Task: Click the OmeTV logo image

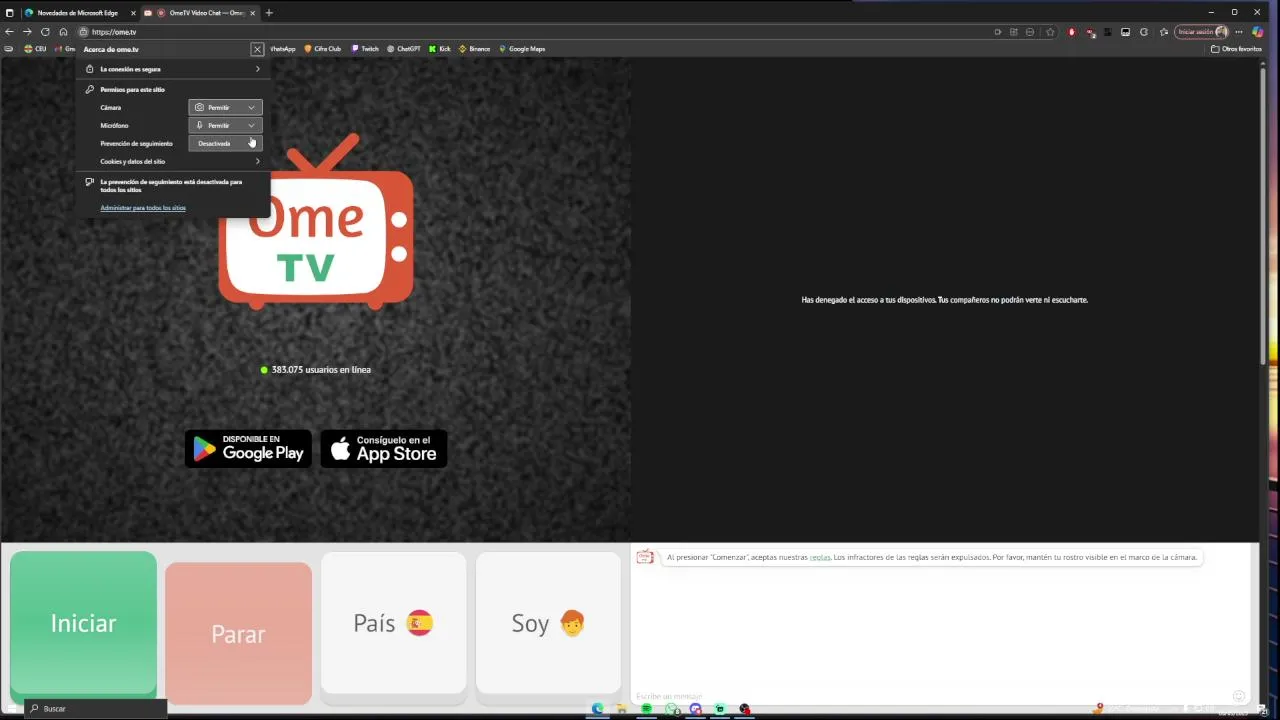Action: click(x=316, y=222)
